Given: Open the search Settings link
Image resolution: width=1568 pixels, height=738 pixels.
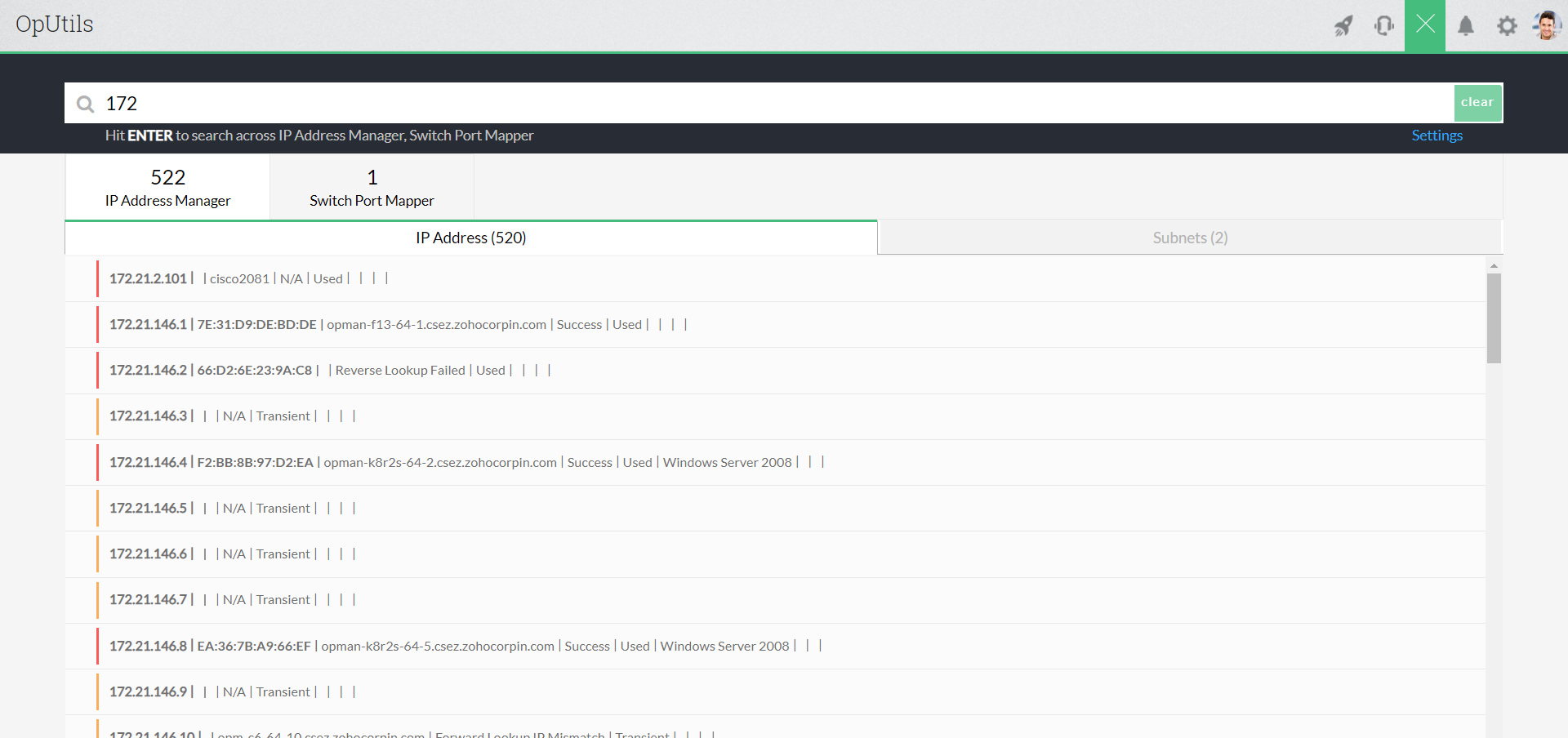Looking at the screenshot, I should pos(1437,136).
